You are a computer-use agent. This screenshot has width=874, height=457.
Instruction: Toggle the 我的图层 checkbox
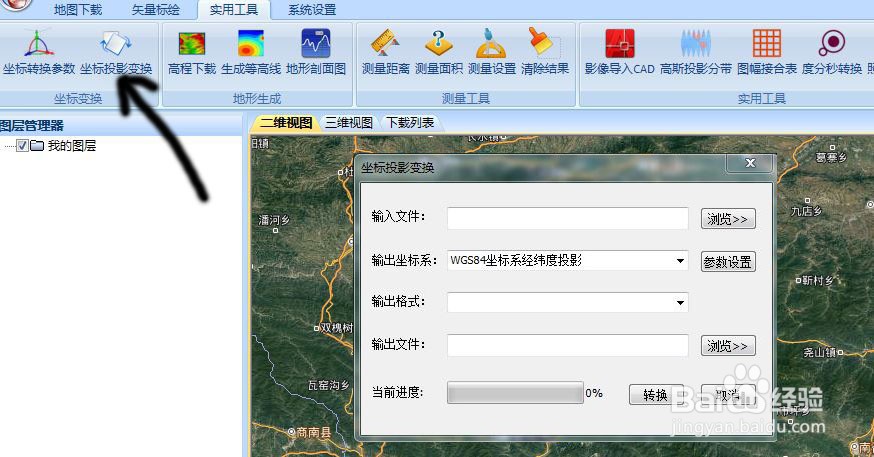pos(22,146)
